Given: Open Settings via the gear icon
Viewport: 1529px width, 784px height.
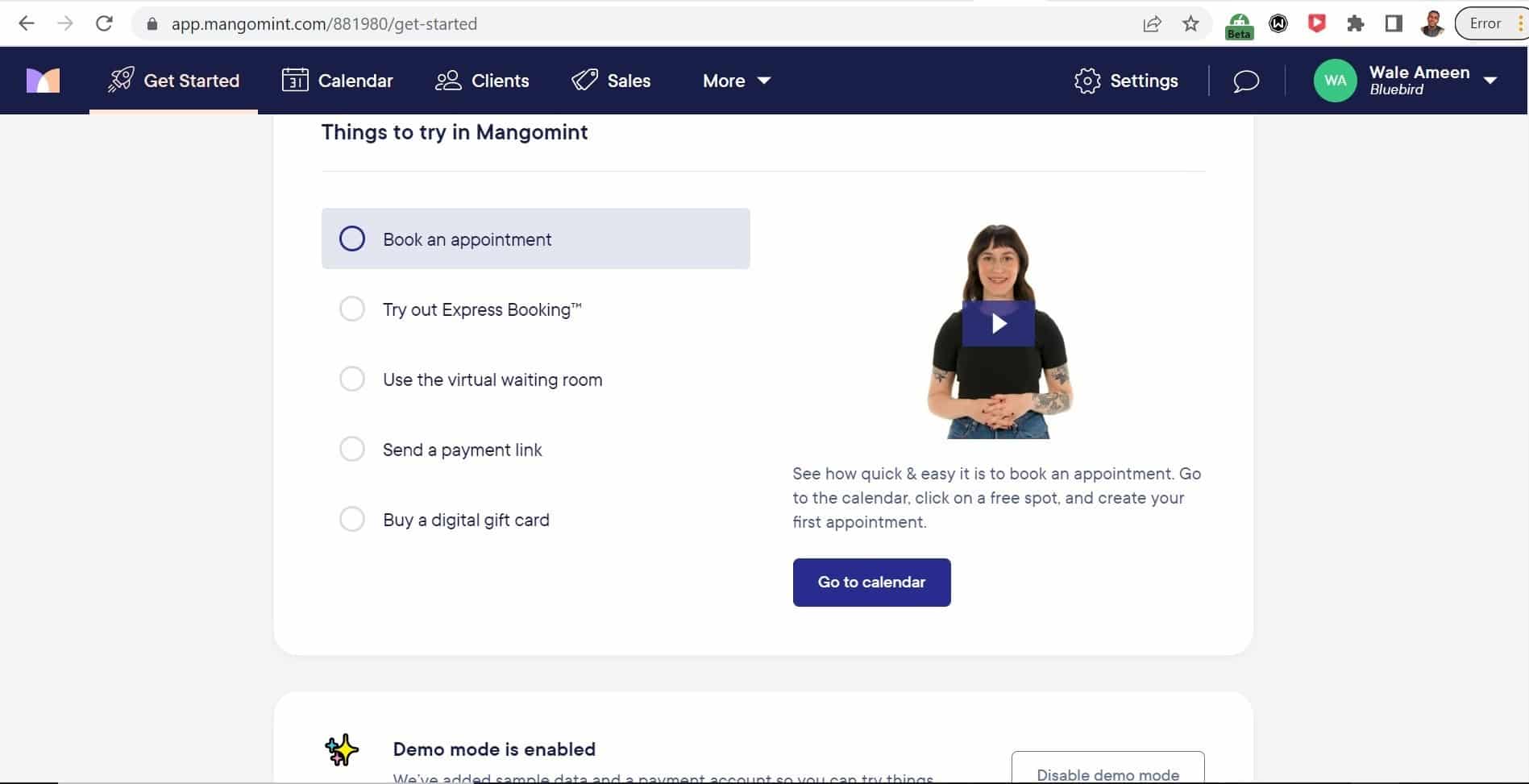Looking at the screenshot, I should (1087, 81).
